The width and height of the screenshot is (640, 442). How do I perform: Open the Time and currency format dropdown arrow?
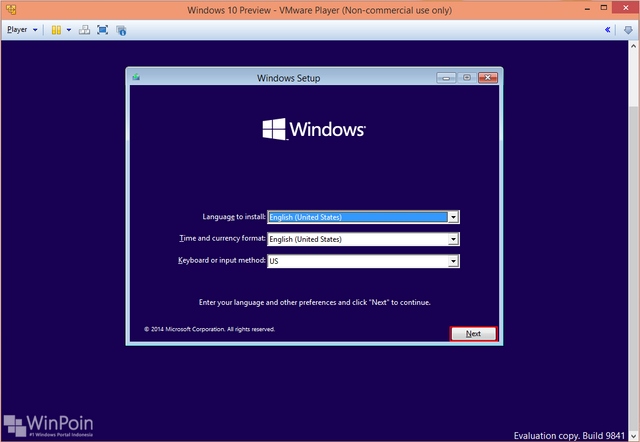tap(453, 239)
